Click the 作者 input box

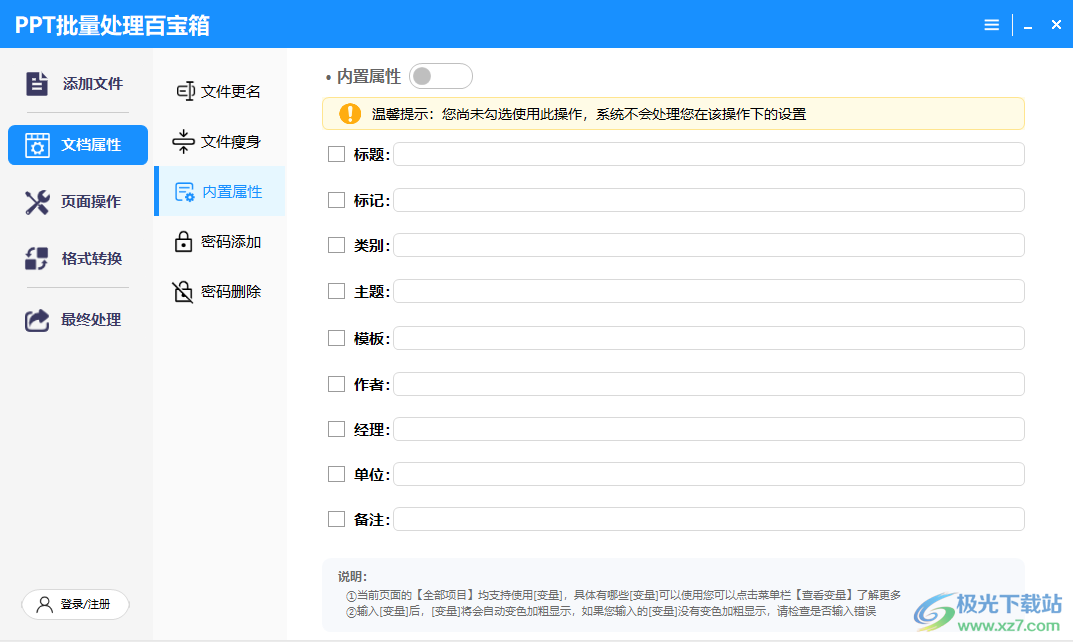tap(708, 384)
